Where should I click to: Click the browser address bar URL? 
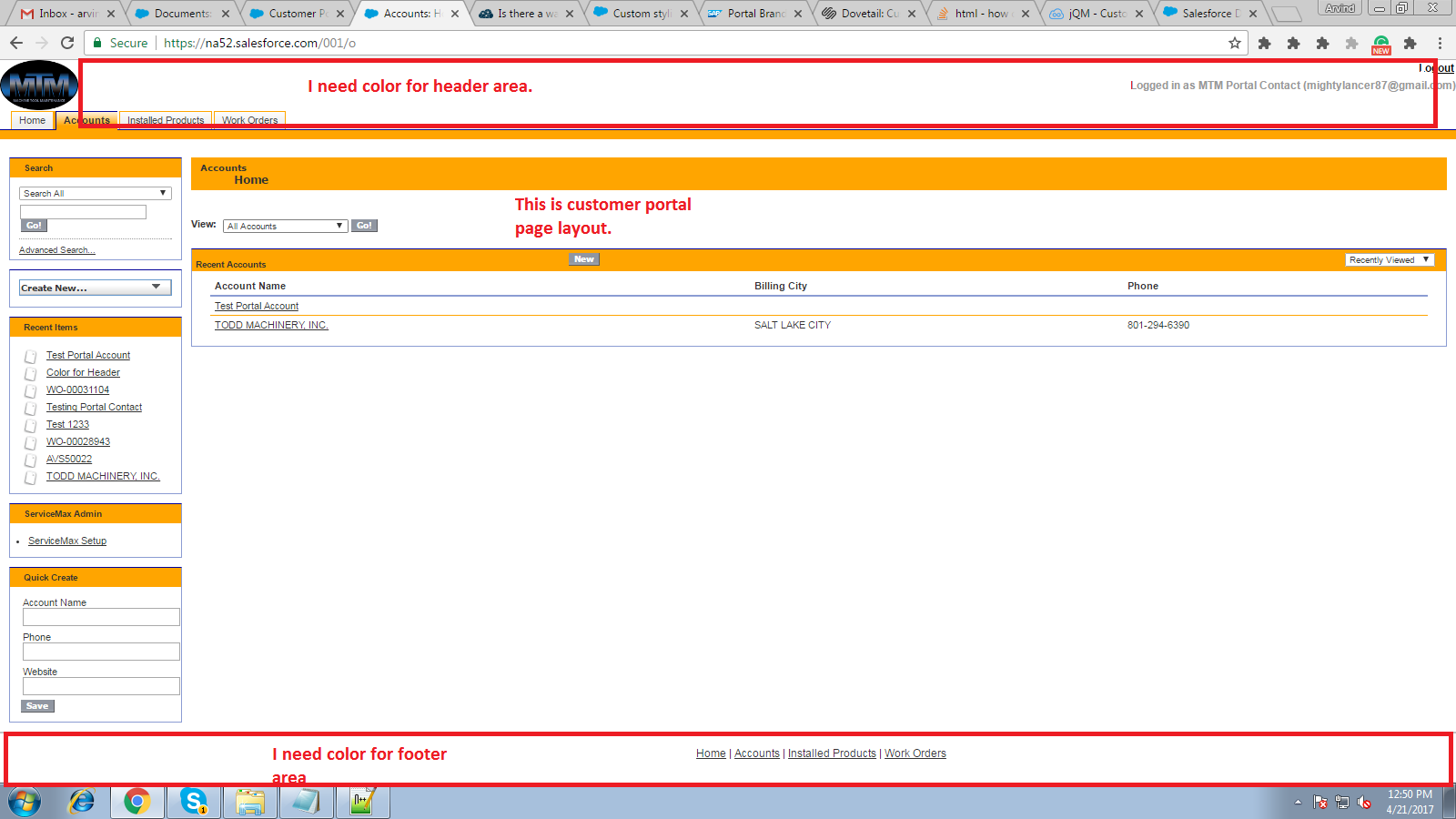259,43
